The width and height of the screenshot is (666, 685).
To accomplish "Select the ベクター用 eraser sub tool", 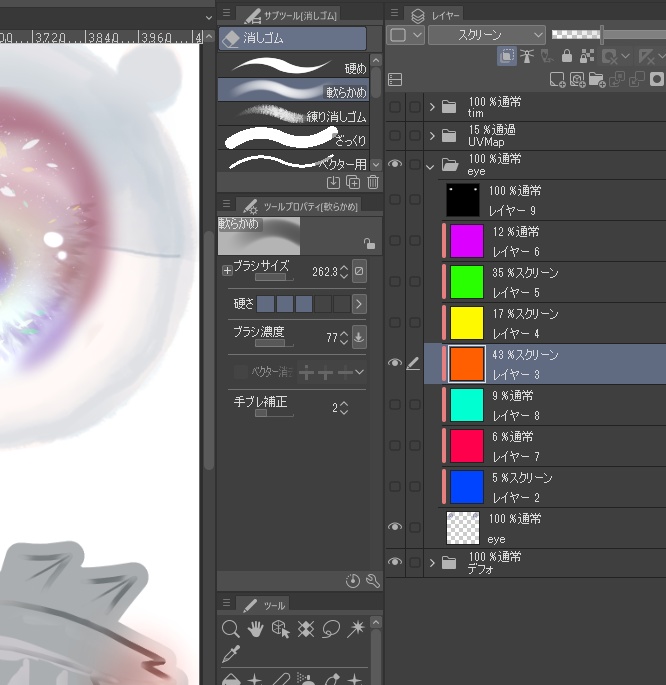I will pyautogui.click(x=293, y=161).
